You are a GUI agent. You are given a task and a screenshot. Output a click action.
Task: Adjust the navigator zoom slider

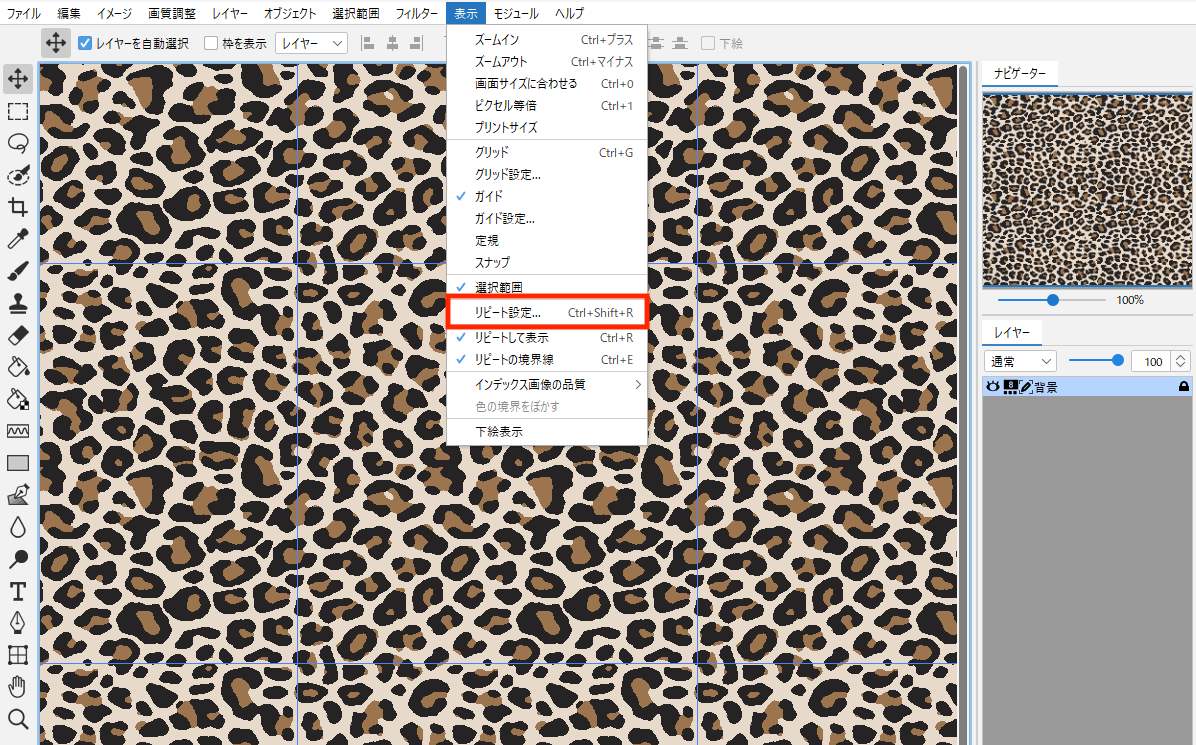[1052, 300]
